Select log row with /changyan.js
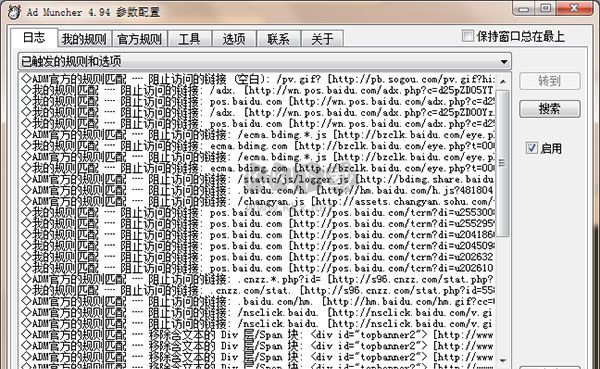600x369 pixels. 258,201
